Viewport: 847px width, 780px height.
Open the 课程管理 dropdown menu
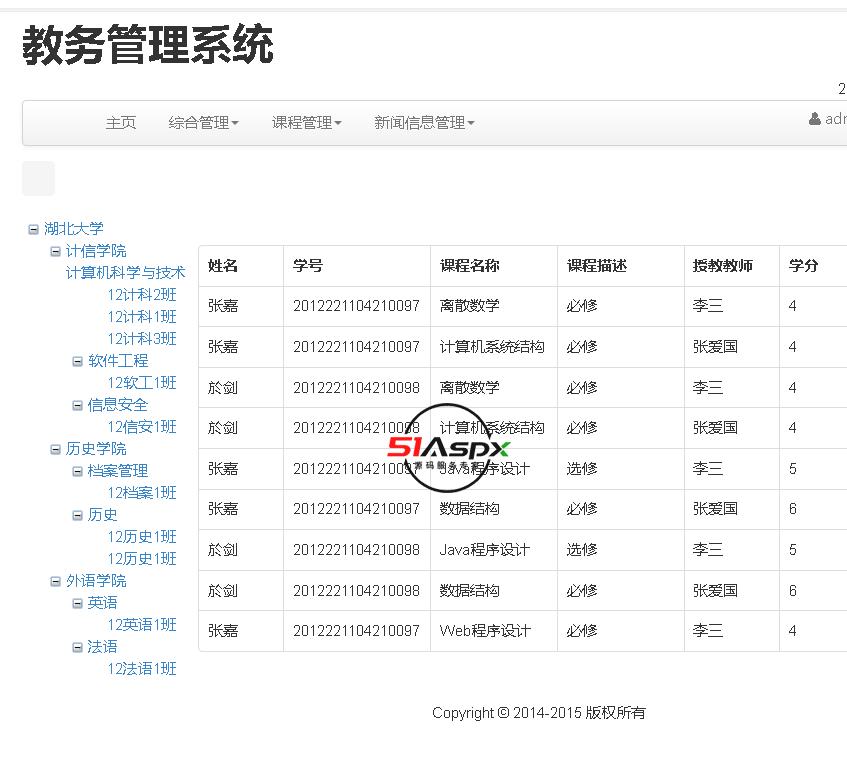[306, 123]
